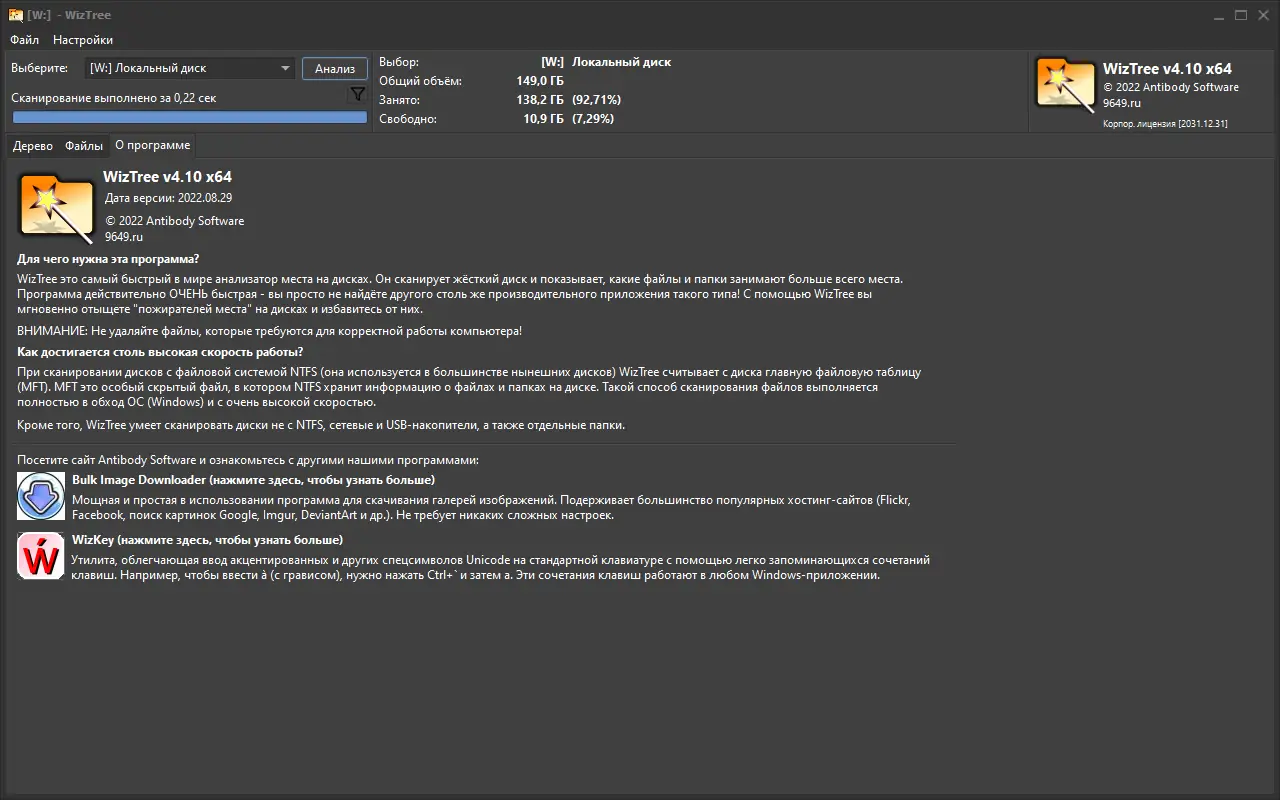1280x800 pixels.
Task: Click the filter funnel icon
Action: [356, 93]
